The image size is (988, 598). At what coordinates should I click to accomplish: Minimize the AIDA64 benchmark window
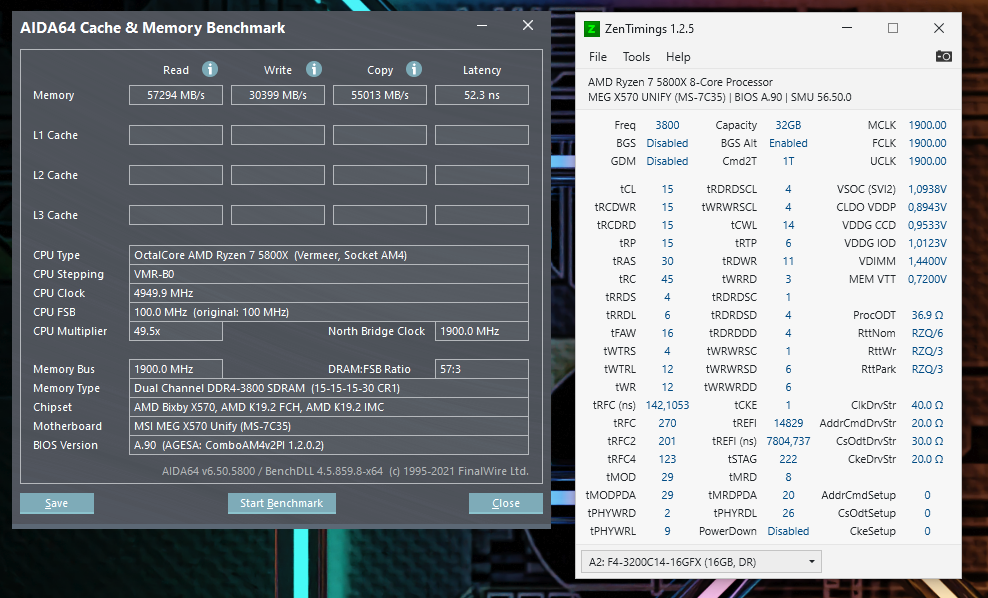[x=482, y=26]
